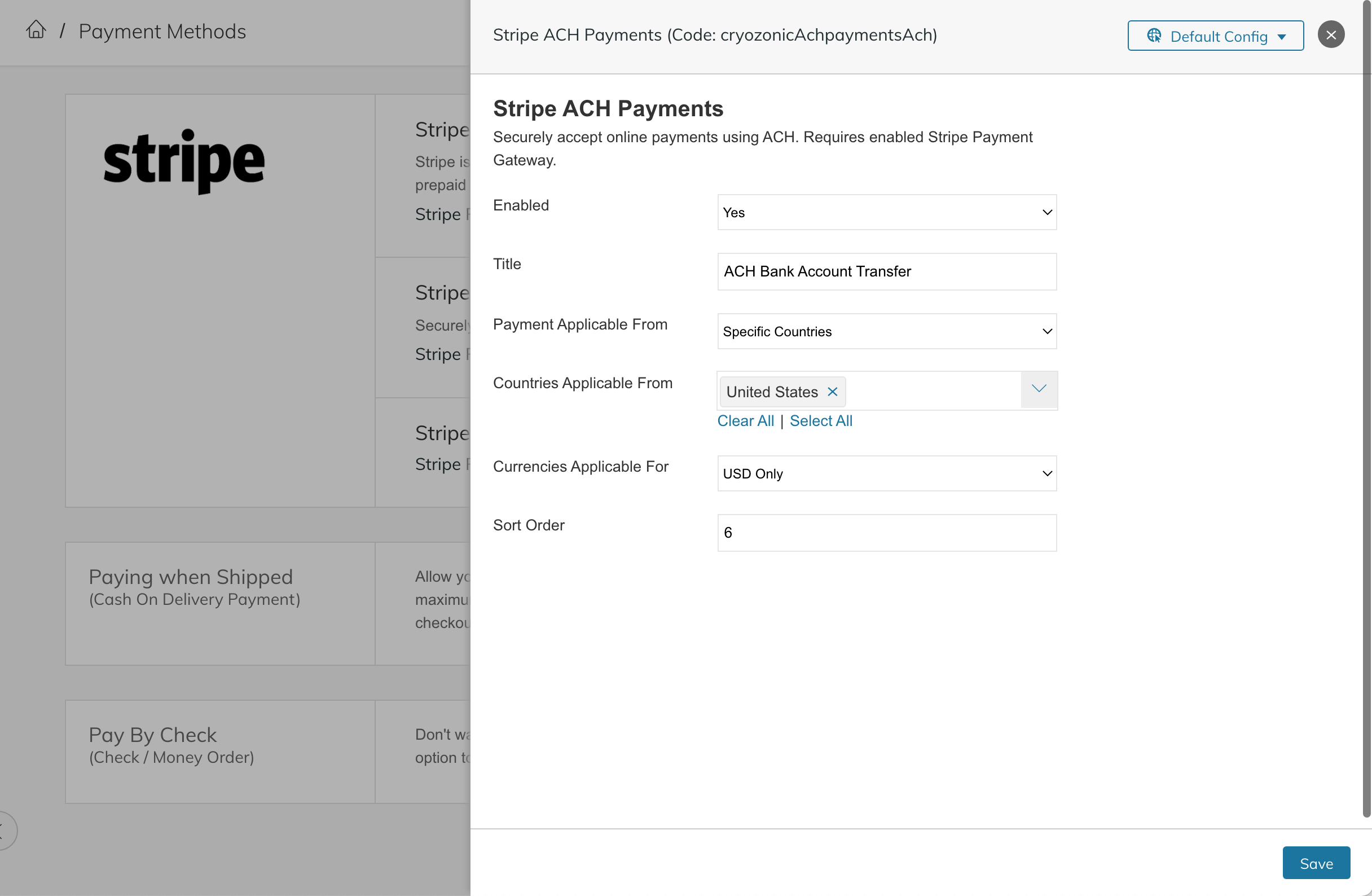Image resolution: width=1372 pixels, height=896 pixels.
Task: Click the home icon in breadcrumb
Action: point(36,29)
